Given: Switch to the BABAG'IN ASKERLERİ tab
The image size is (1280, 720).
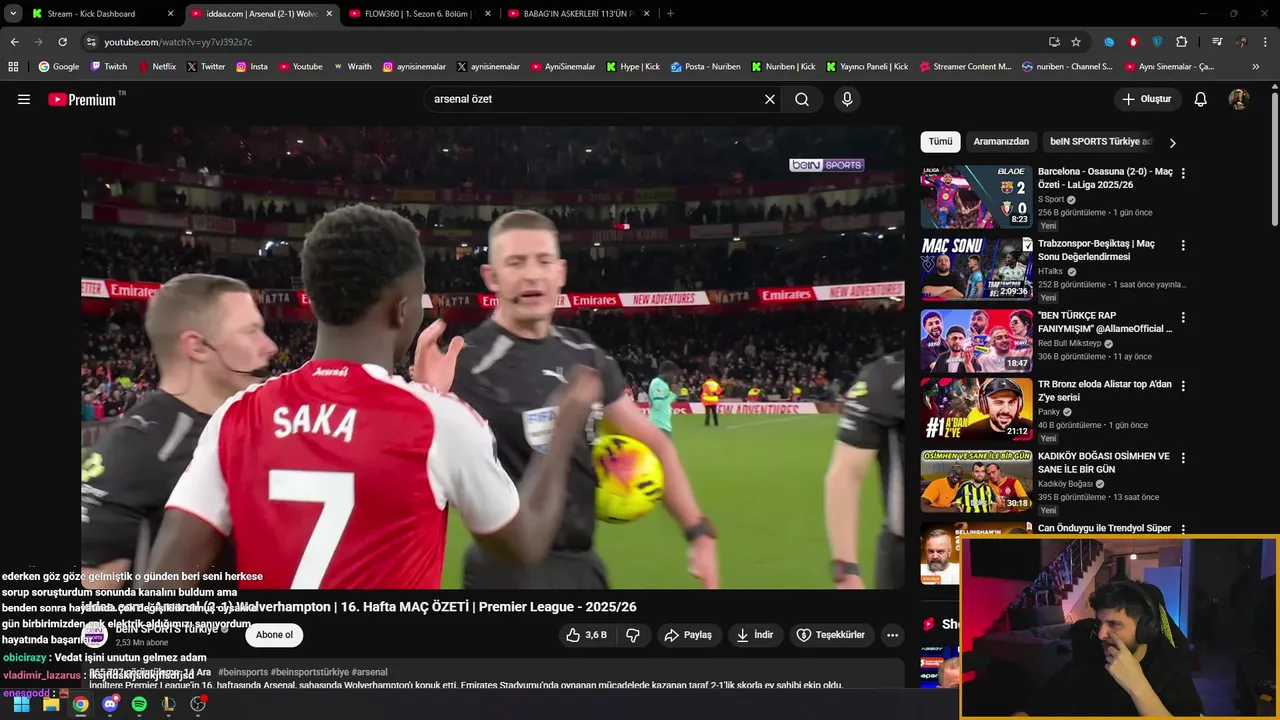Looking at the screenshot, I should pyautogui.click(x=578, y=14).
